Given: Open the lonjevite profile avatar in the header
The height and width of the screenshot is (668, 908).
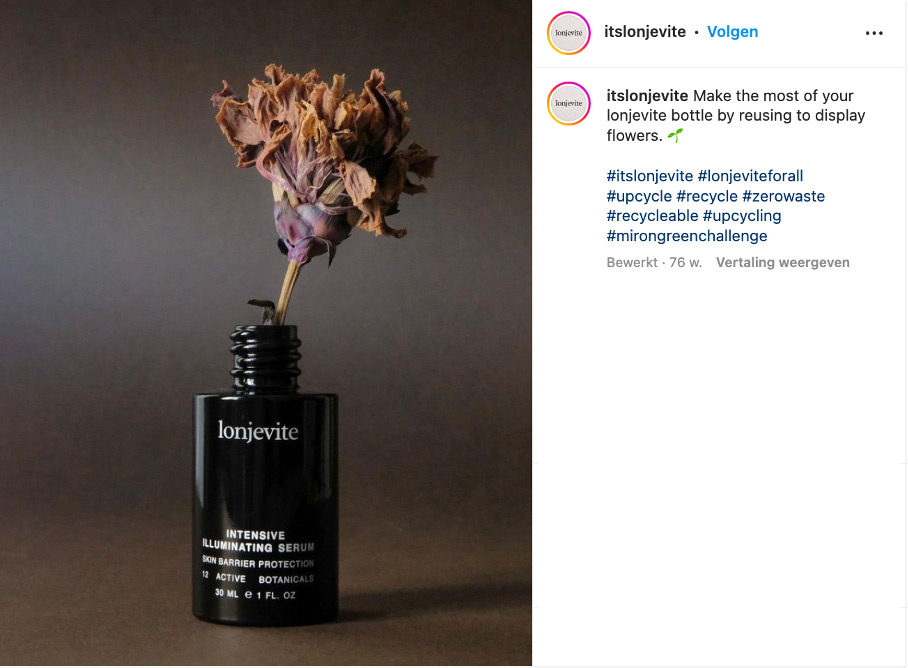Looking at the screenshot, I should tap(569, 33).
